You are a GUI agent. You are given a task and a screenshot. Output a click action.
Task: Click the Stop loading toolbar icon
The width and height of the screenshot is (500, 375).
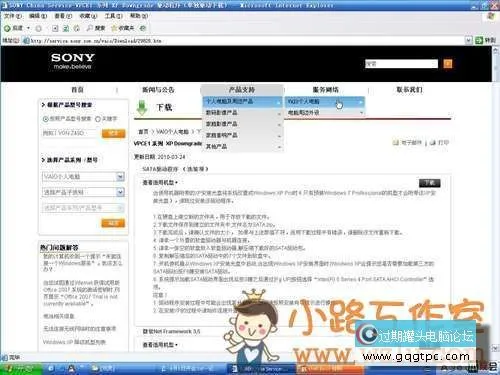[55, 29]
